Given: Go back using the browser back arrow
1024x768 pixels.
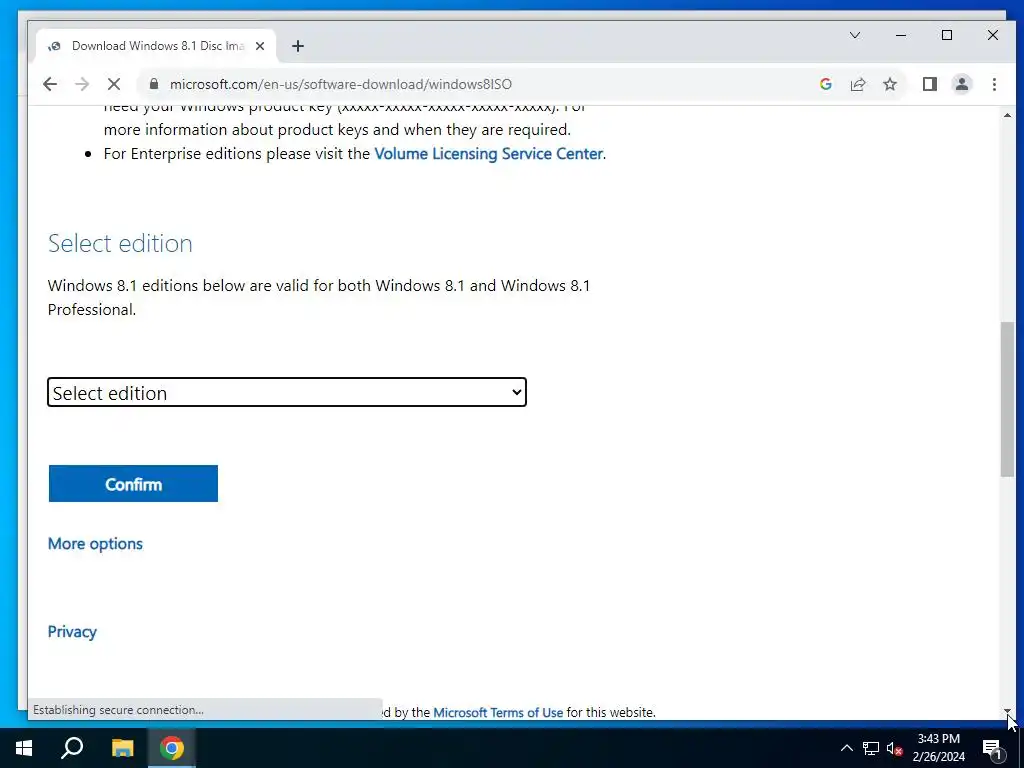Looking at the screenshot, I should [x=50, y=84].
